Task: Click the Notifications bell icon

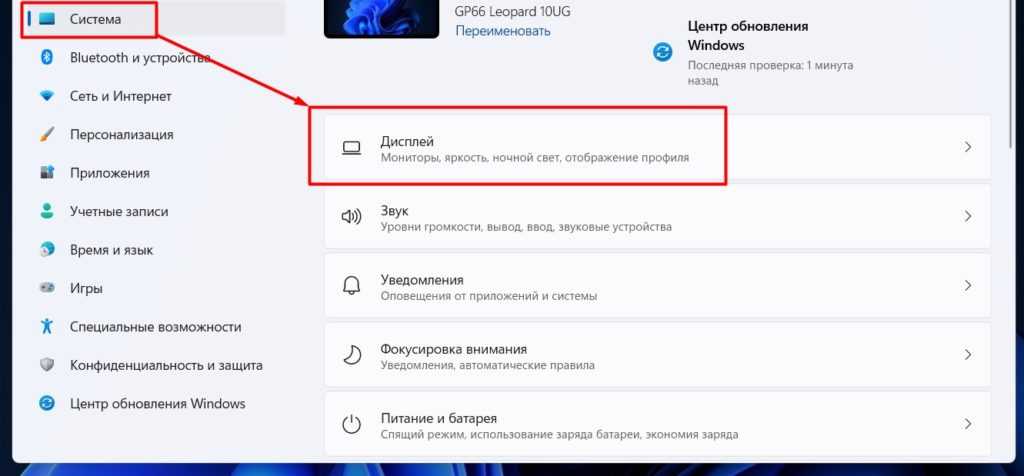Action: 351,285
